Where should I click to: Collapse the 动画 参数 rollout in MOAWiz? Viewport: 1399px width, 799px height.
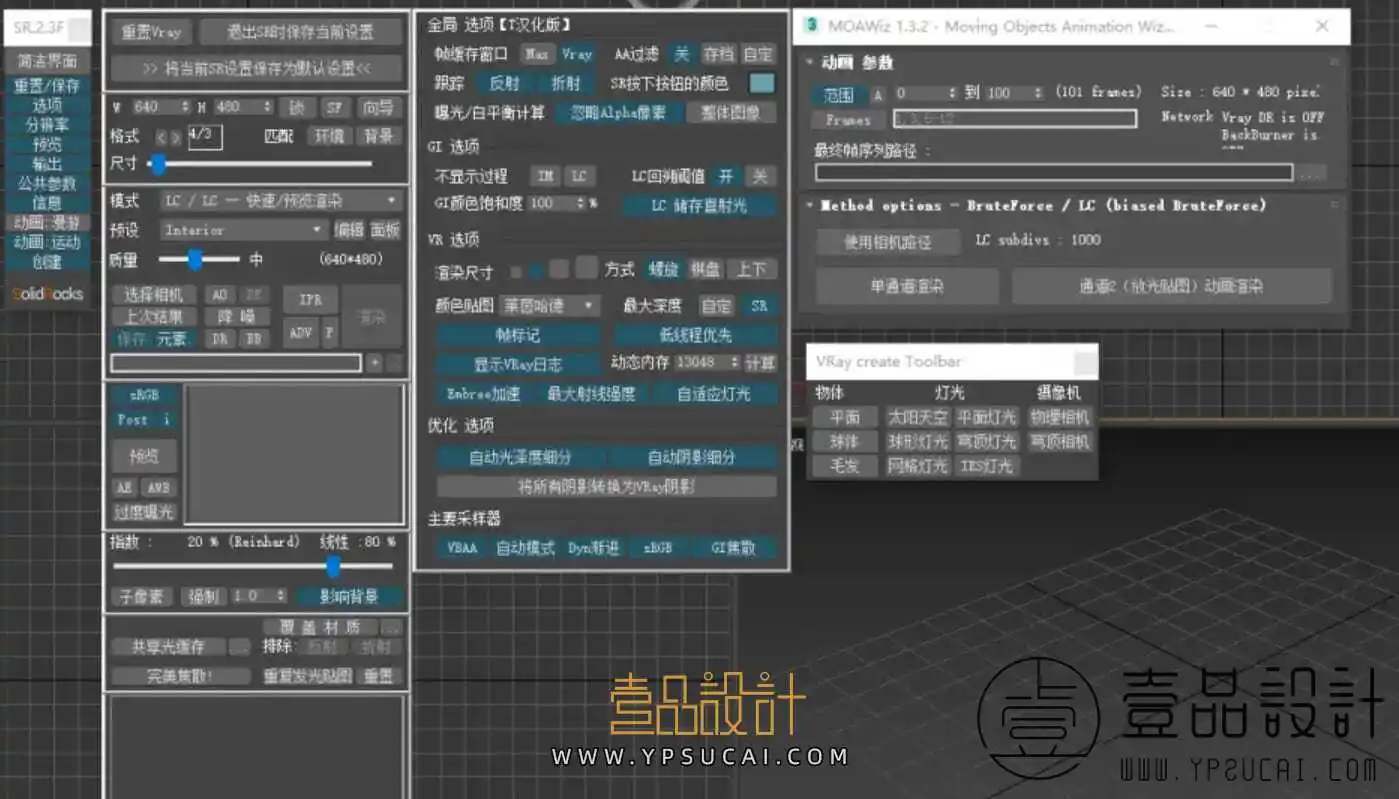(809, 62)
